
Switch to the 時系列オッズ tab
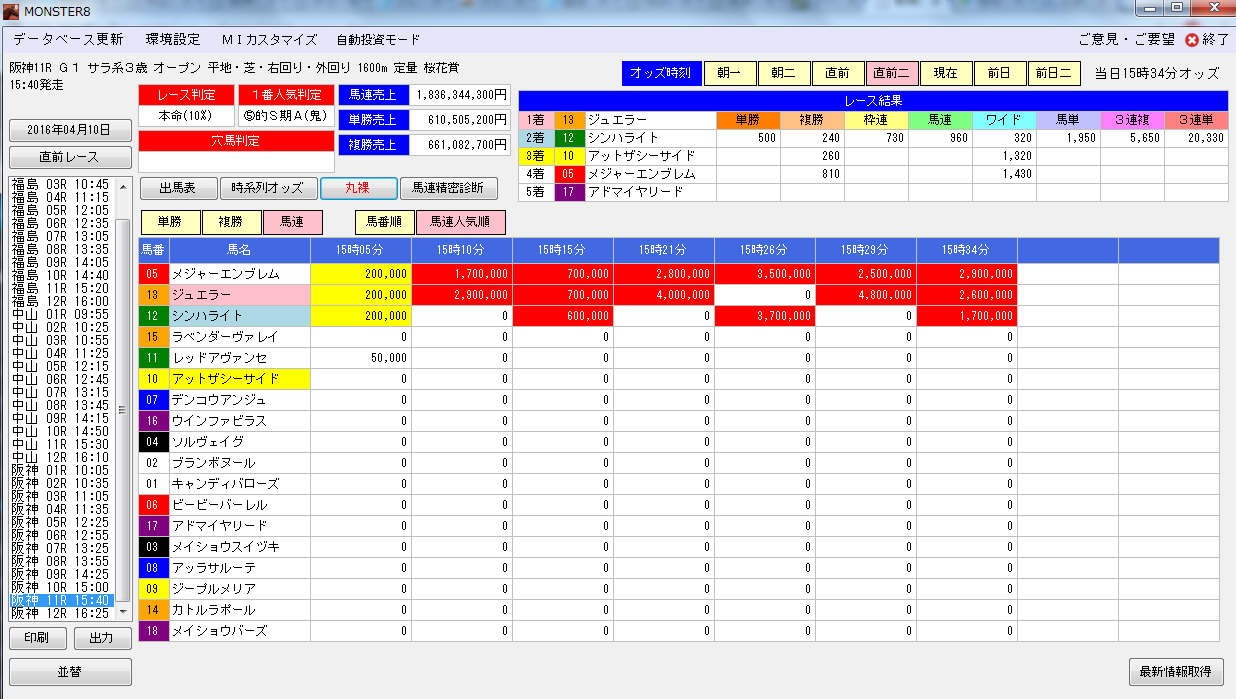click(267, 188)
